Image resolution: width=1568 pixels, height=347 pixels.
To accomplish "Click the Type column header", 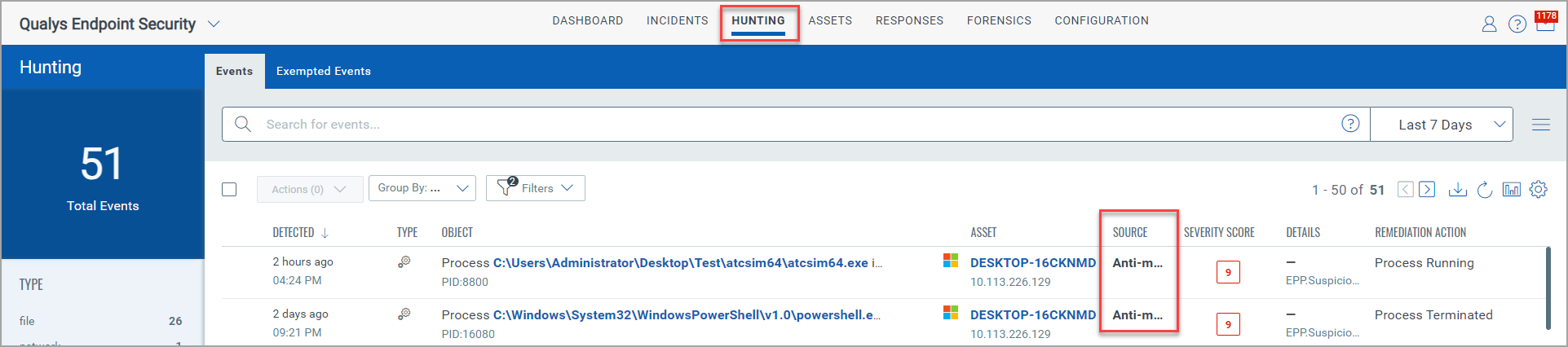I will (x=407, y=232).
